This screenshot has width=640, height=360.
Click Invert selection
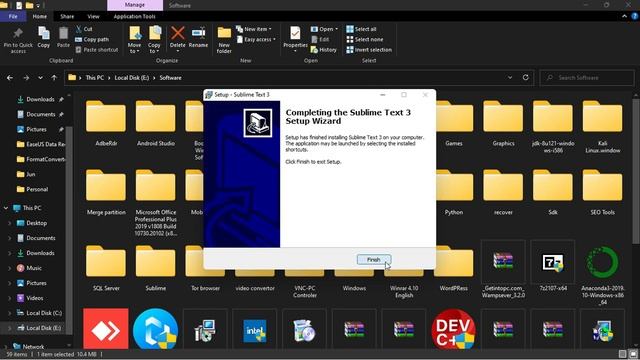pos(369,50)
